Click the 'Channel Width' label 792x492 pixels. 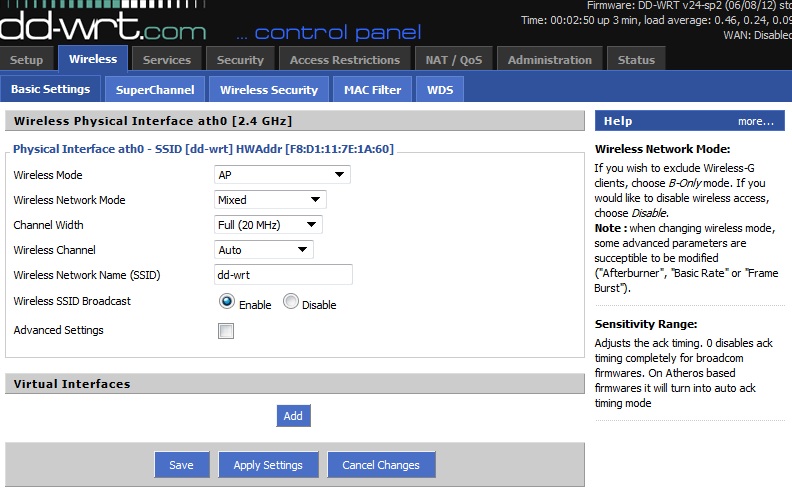click(48, 225)
